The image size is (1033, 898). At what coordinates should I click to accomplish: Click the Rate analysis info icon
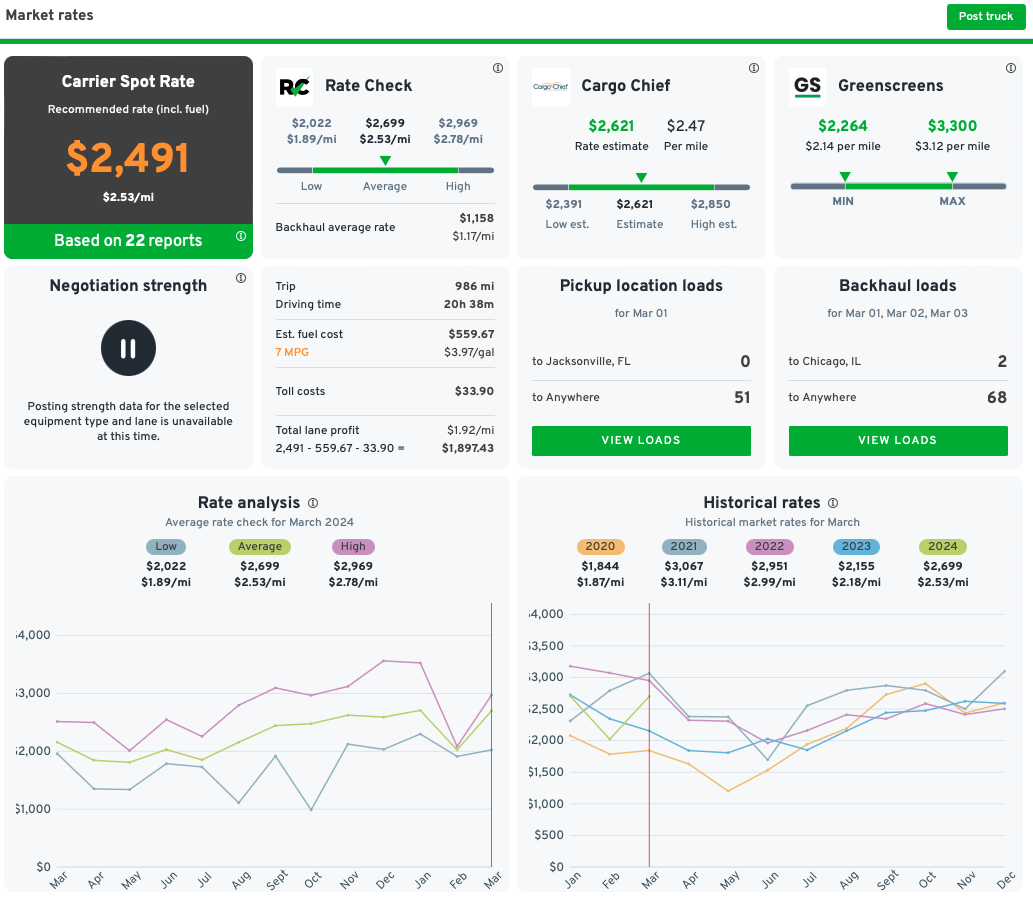313,503
